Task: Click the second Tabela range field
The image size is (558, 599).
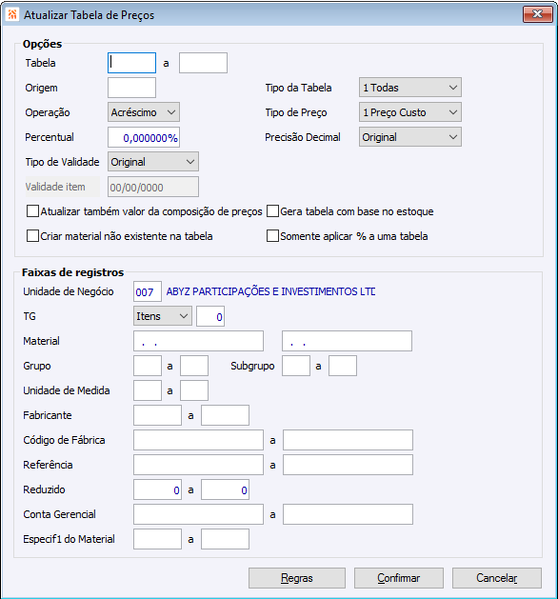Action: pyautogui.click(x=203, y=63)
